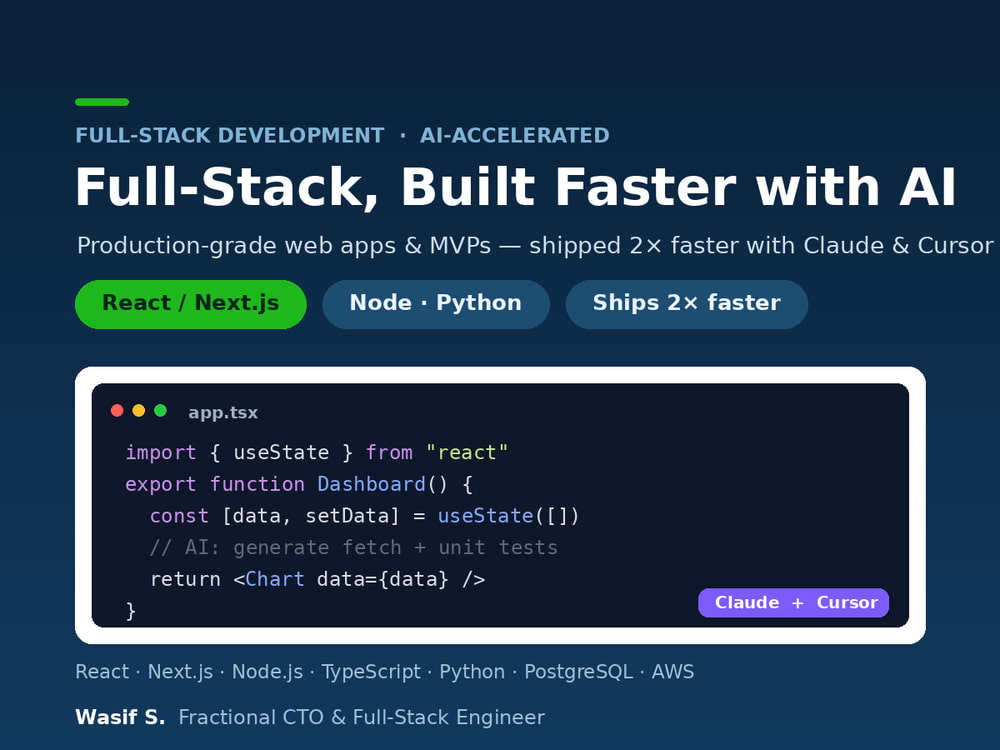Click the Production-grade web apps subtitle
This screenshot has height=750, width=1000.
535,246
